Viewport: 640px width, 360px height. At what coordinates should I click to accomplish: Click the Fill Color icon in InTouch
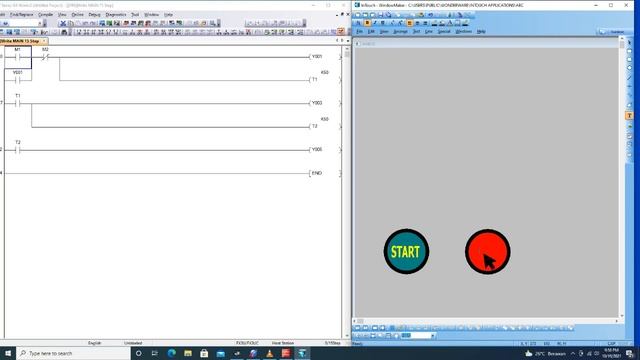click(442, 23)
